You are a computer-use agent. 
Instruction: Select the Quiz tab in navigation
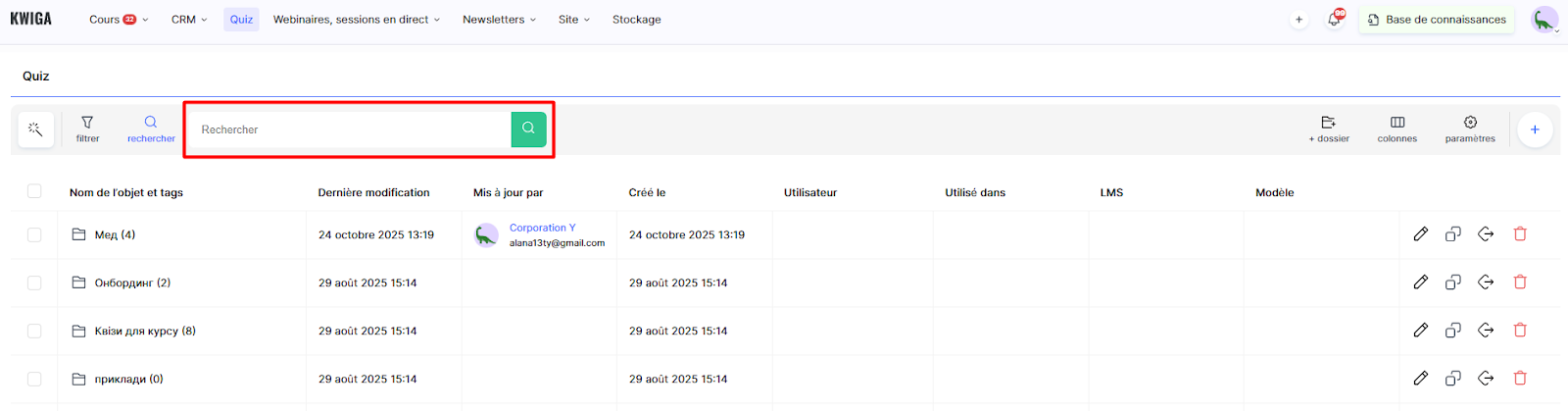241,20
